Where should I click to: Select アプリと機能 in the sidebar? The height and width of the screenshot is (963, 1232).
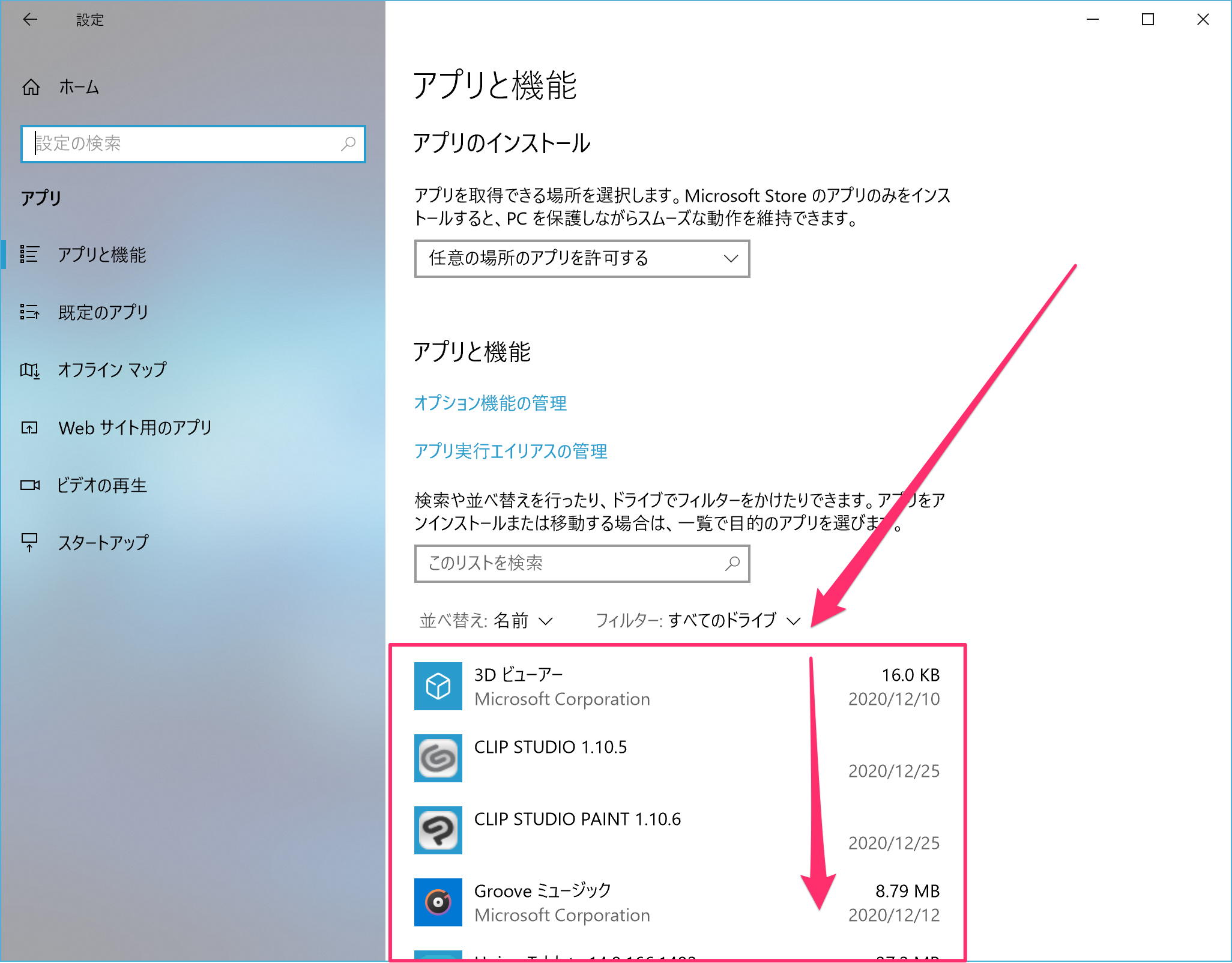(x=193, y=255)
